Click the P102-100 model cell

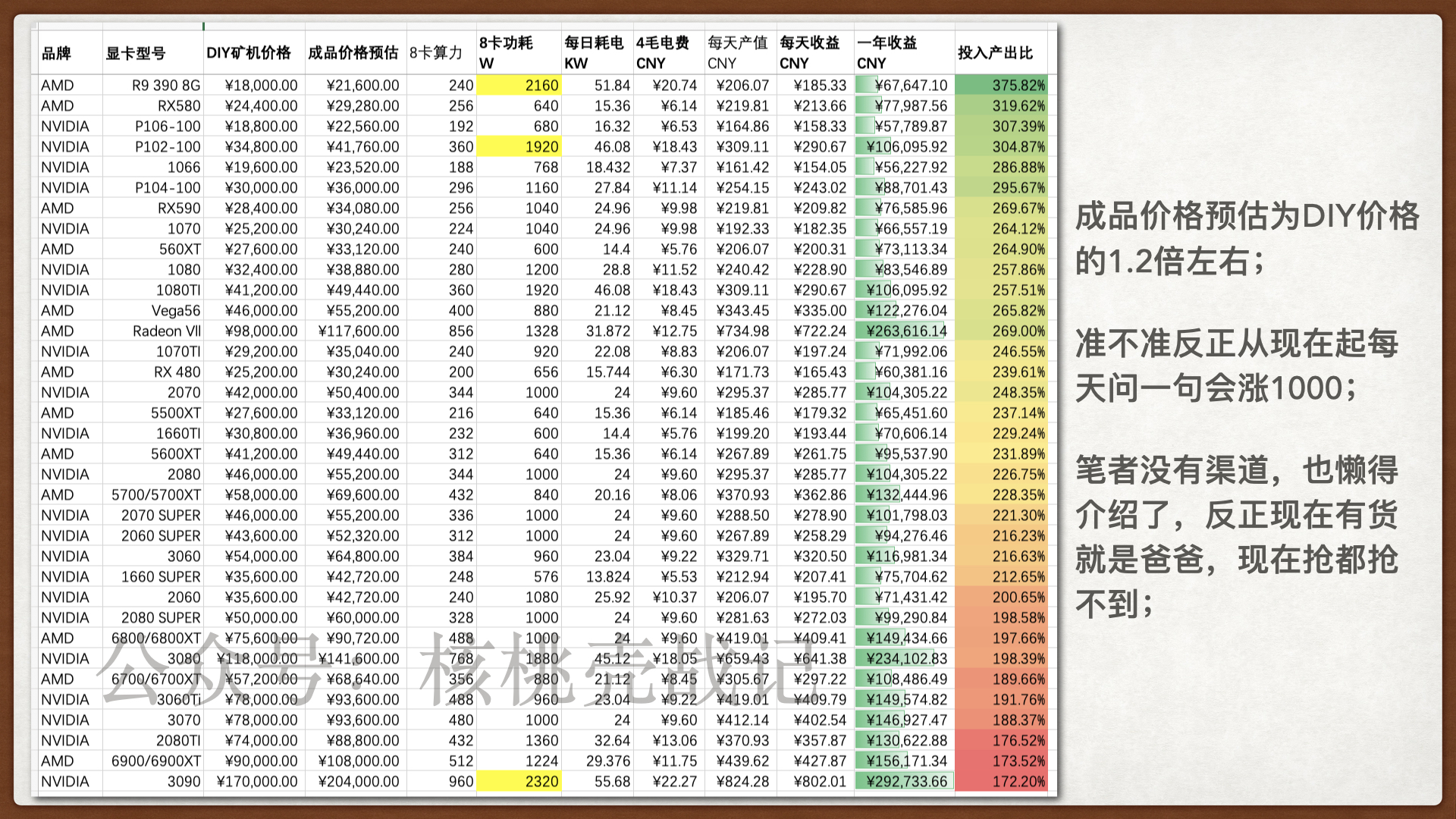point(168,147)
